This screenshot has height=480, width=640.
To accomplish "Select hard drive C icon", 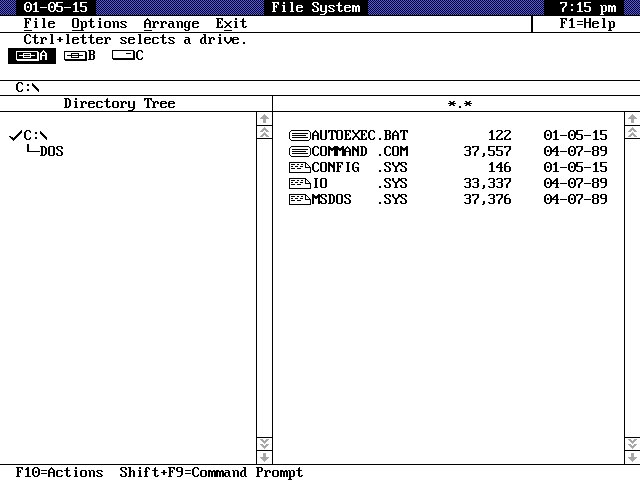I will (128, 56).
